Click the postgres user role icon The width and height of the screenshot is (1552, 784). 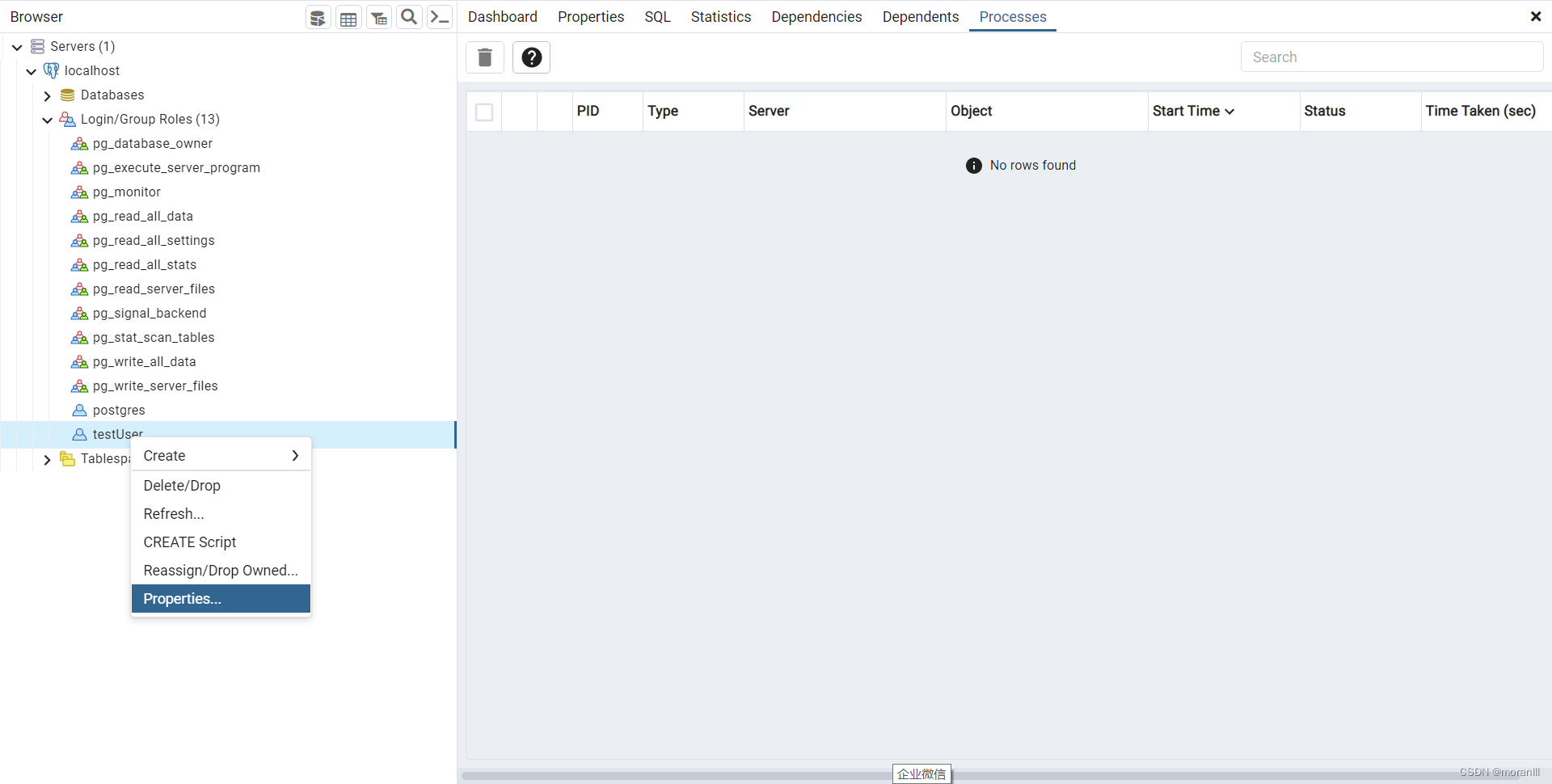79,410
